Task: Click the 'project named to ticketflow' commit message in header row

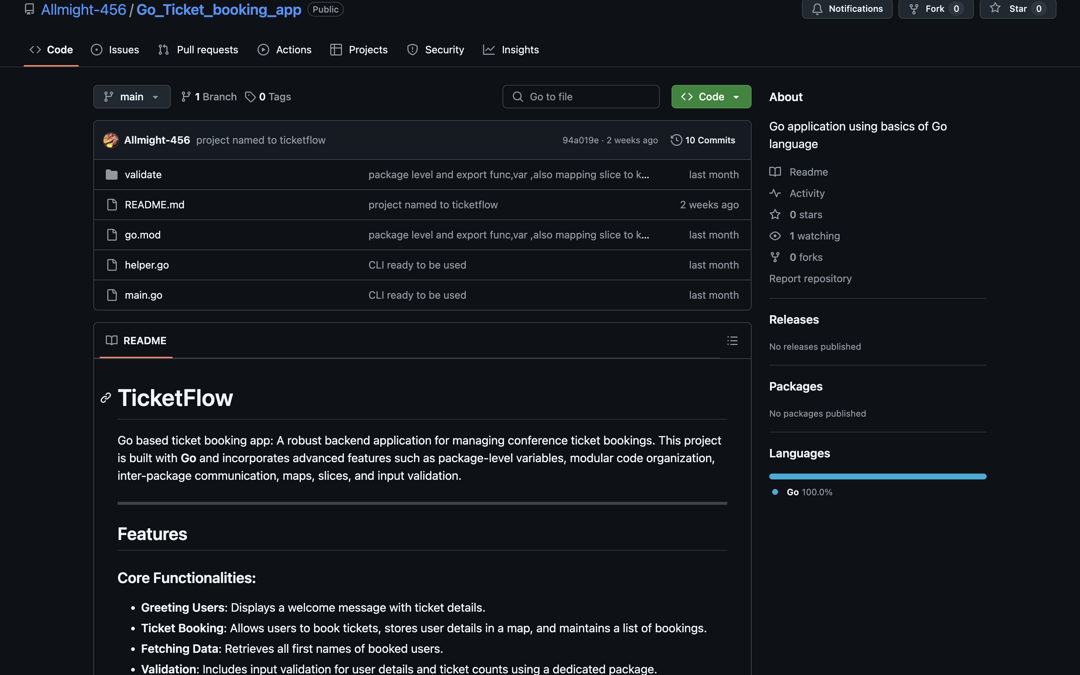Action: pyautogui.click(x=261, y=141)
